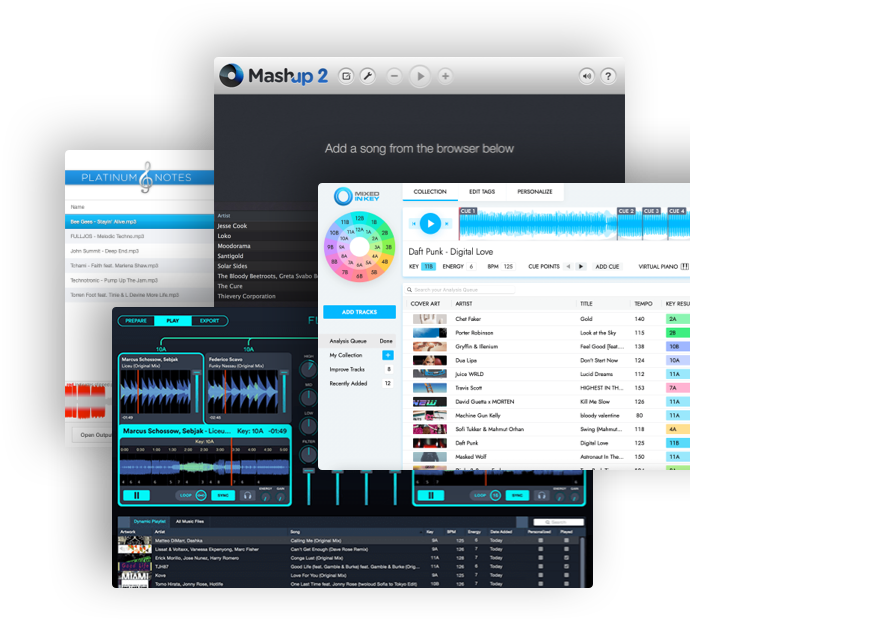Play Daft Punk - Digital Love preview

point(430,224)
